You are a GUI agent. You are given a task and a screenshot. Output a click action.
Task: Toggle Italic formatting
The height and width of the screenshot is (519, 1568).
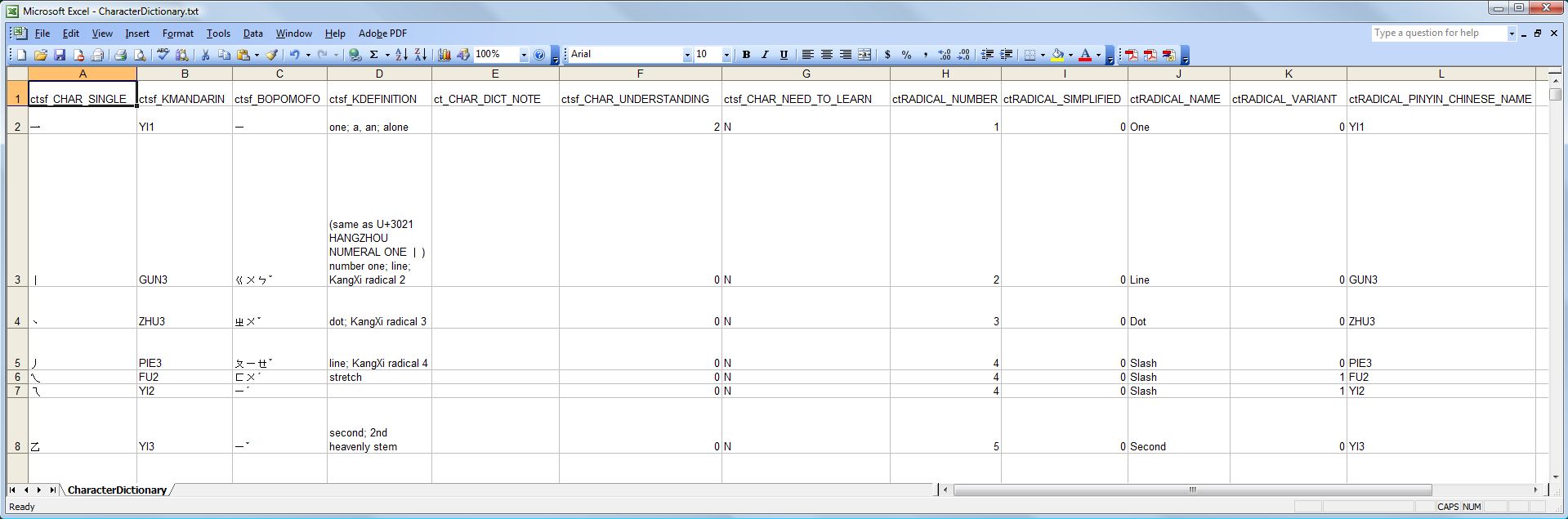click(x=765, y=55)
